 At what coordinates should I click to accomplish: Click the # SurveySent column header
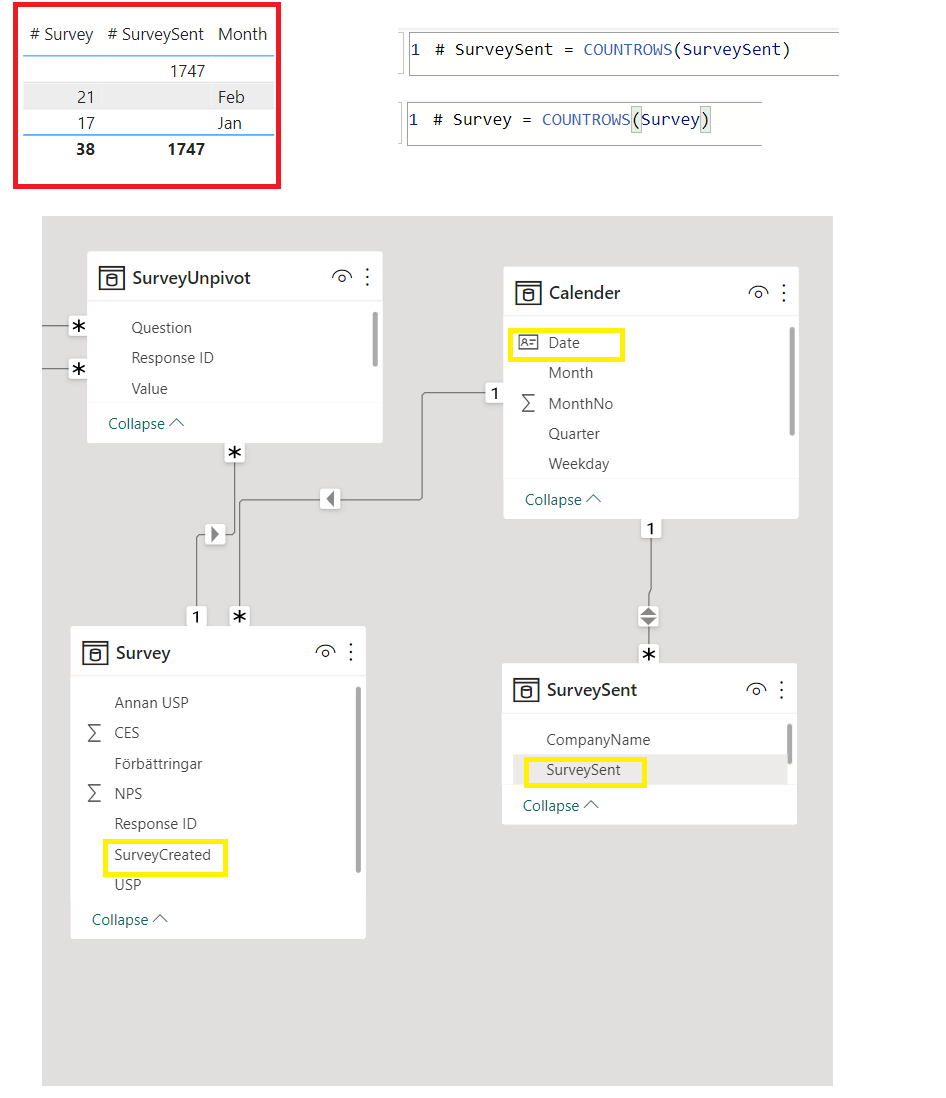(155, 34)
